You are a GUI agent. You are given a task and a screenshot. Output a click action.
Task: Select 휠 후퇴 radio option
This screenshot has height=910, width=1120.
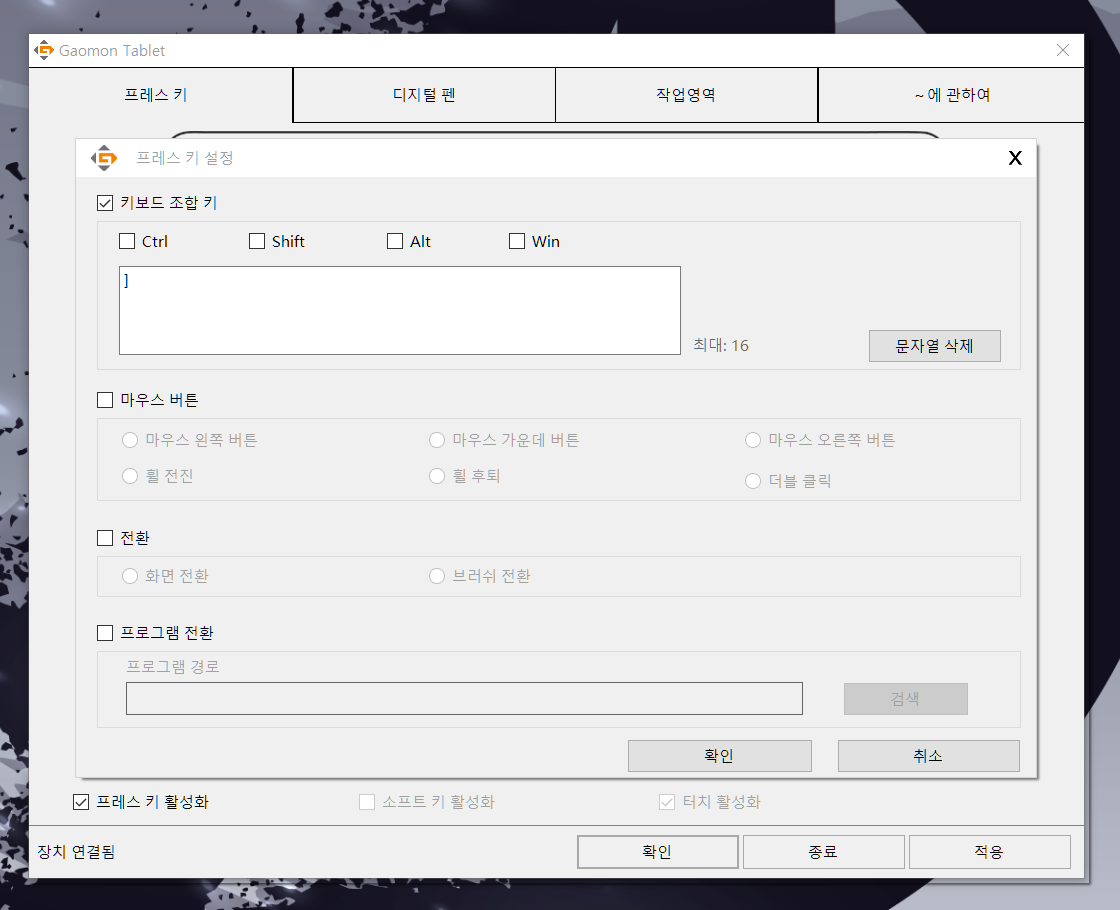(x=437, y=476)
